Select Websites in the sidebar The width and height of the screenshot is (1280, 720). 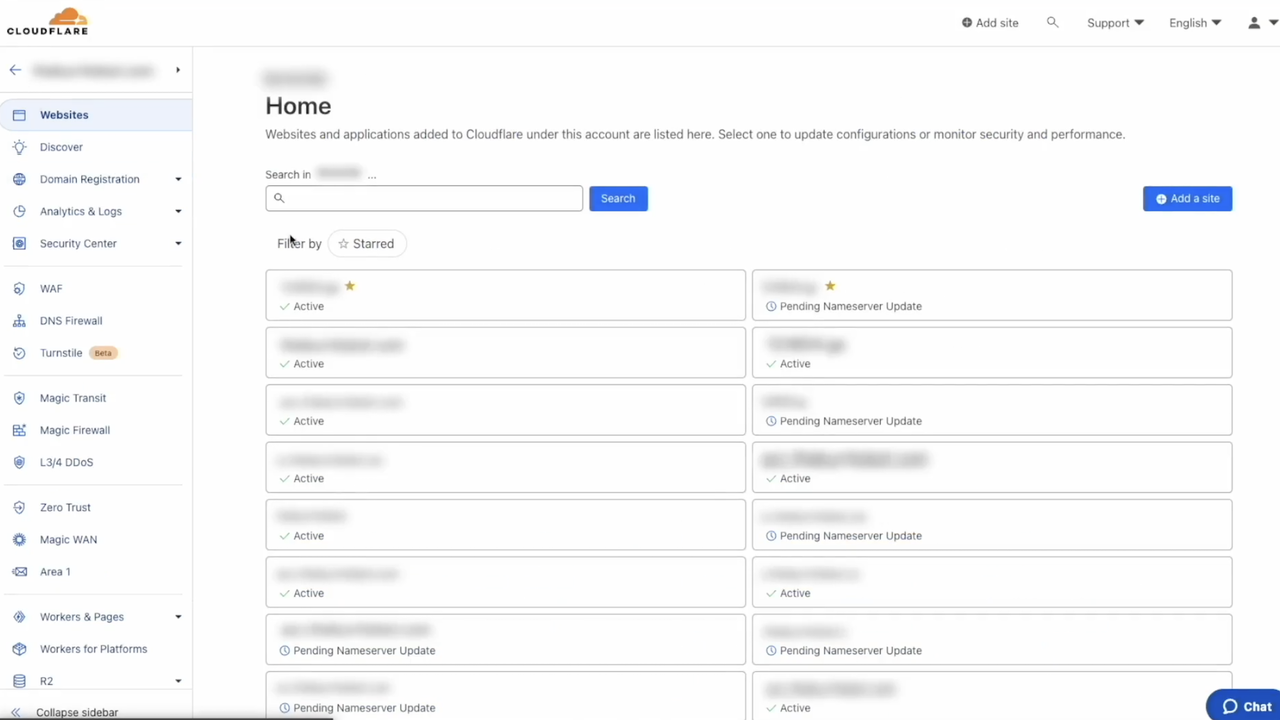click(x=64, y=115)
